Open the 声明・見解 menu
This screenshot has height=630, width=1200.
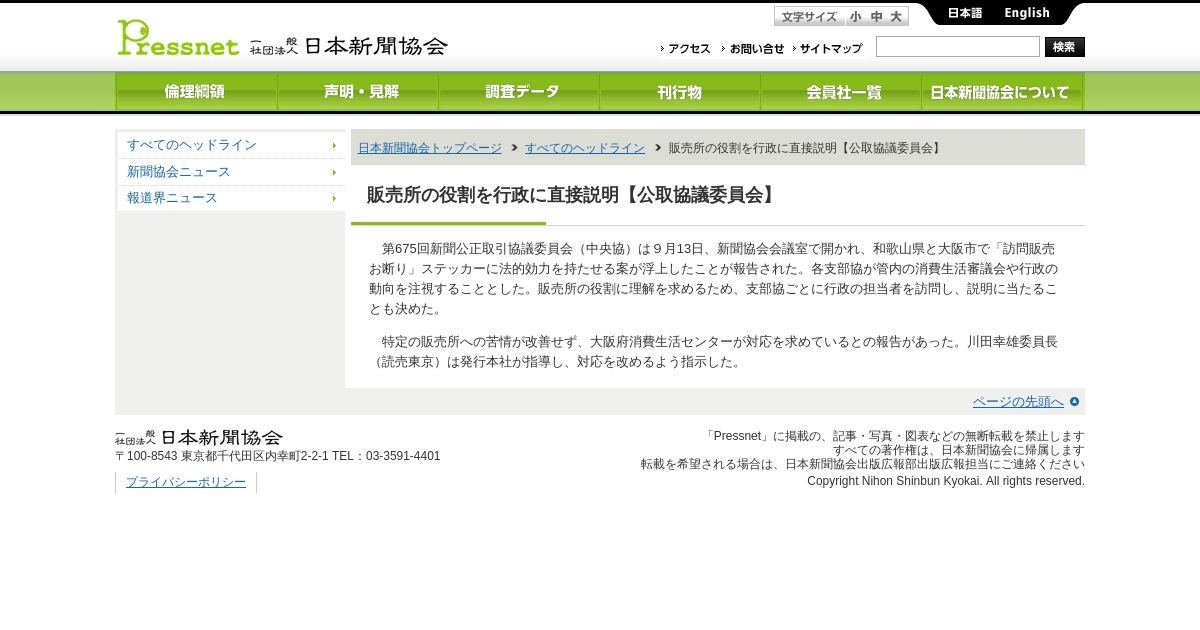tap(358, 92)
